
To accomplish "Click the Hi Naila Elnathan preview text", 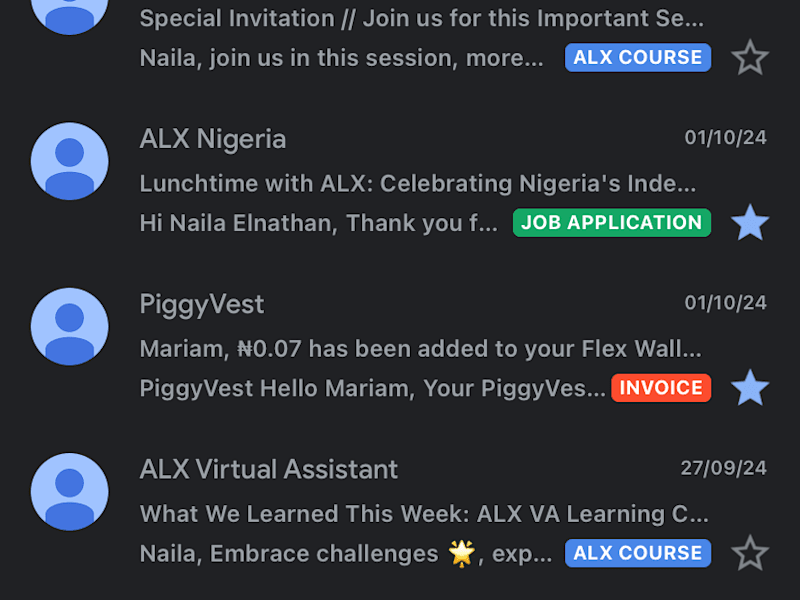I will 318,223.
